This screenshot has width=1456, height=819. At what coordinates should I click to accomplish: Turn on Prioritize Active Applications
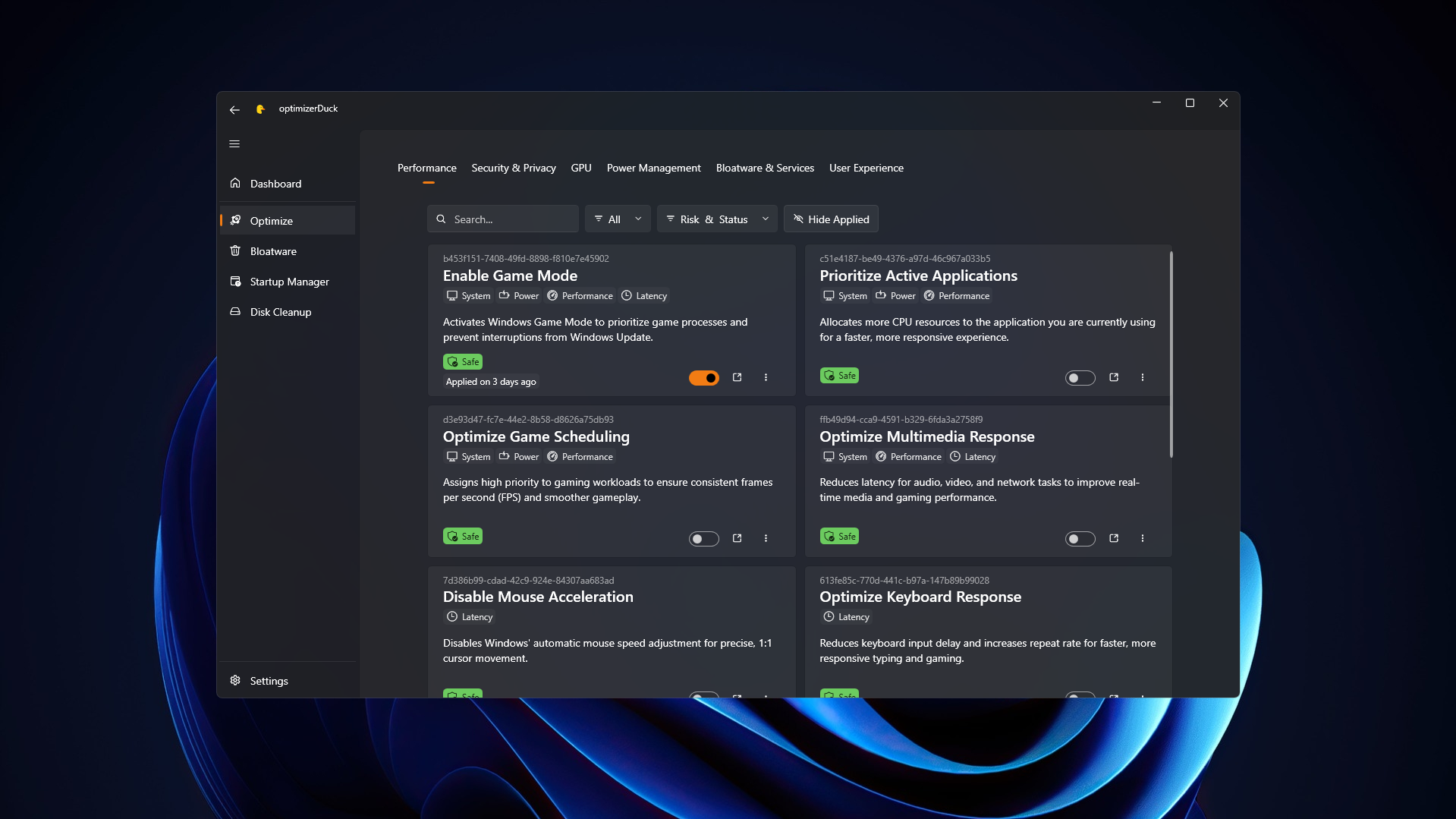(x=1080, y=377)
